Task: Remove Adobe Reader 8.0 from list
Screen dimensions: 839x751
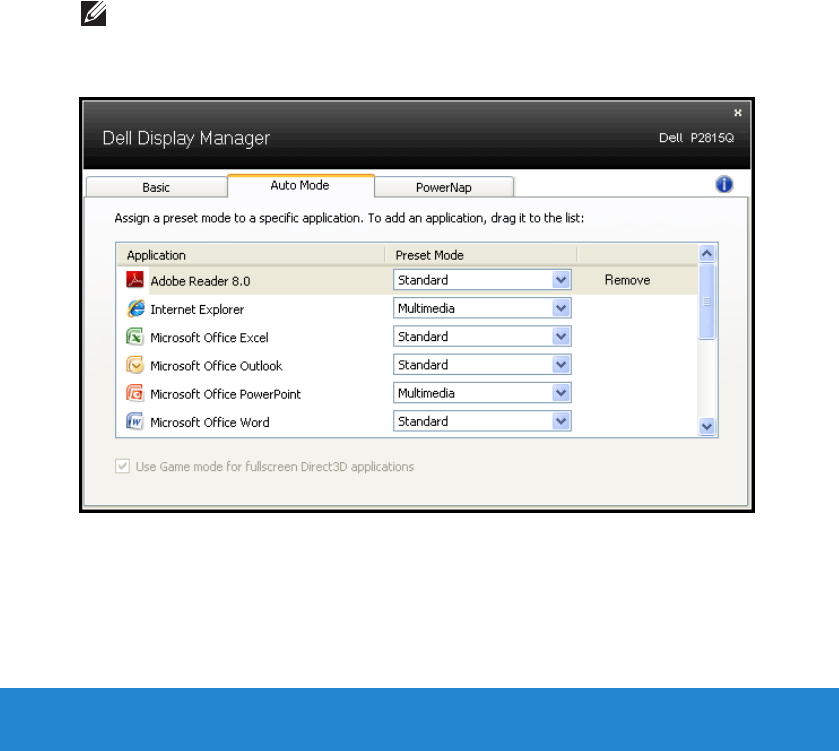Action: pyautogui.click(x=627, y=280)
